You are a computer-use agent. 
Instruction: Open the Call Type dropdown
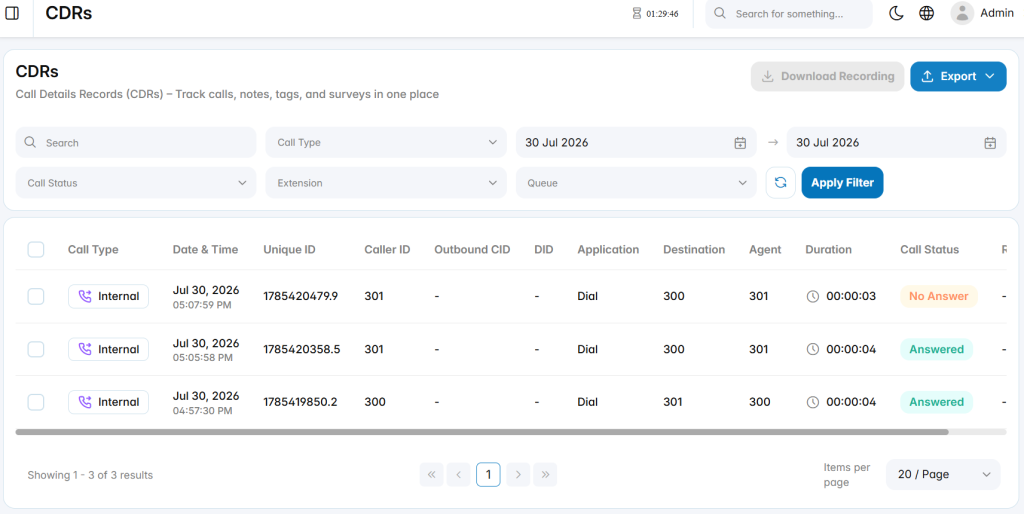[x=386, y=142]
